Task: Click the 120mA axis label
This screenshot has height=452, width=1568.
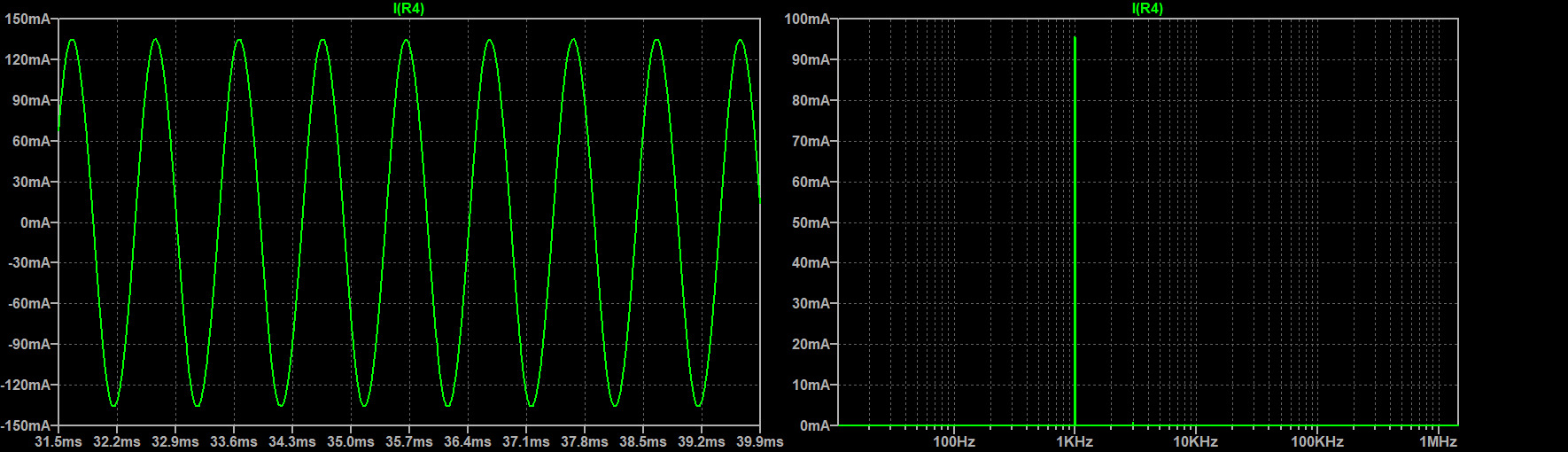Action: coord(27,59)
